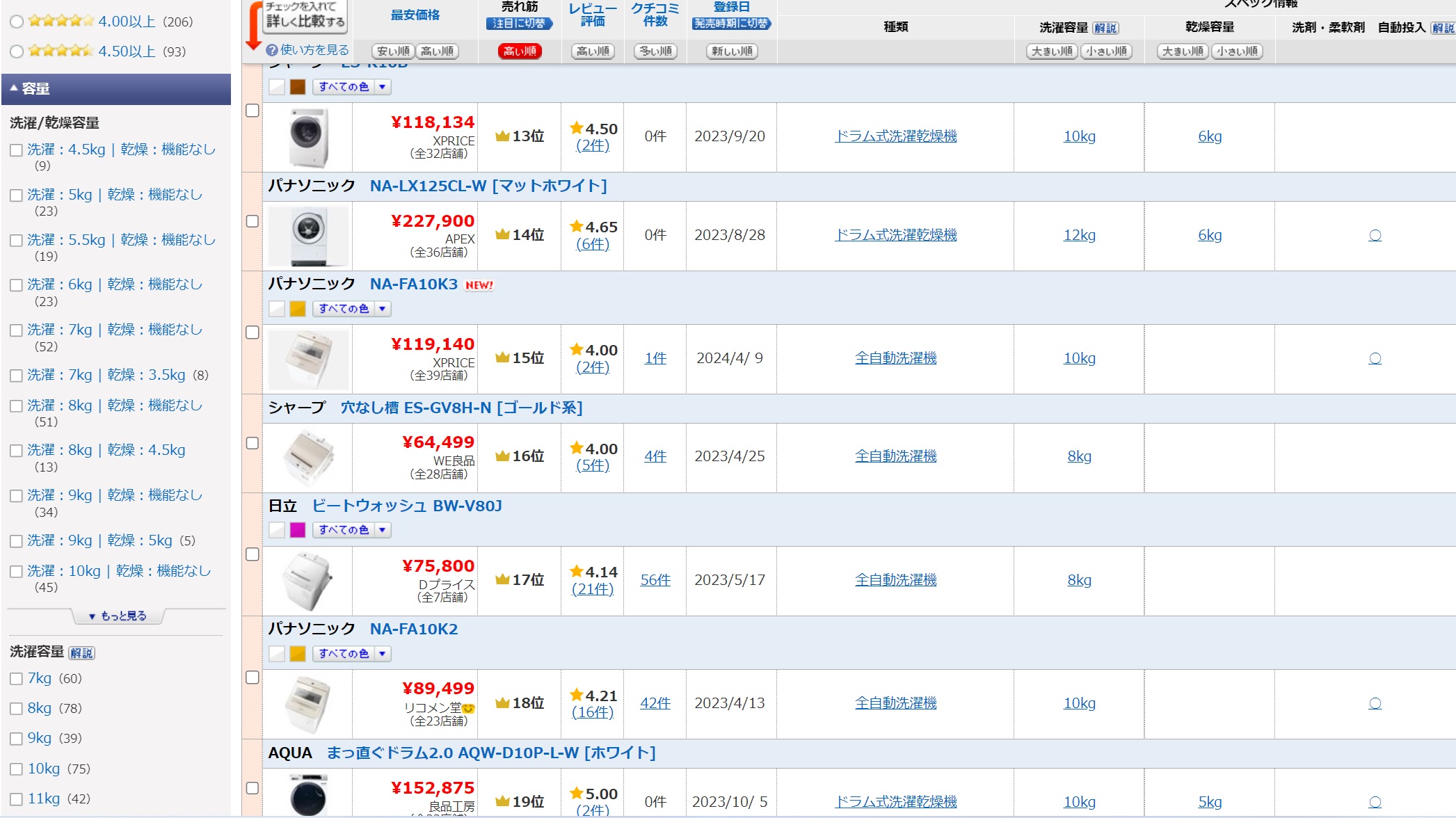Image resolution: width=1456 pixels, height=818 pixels.
Task: Select magenta color swatch for BW-V80J
Action: click(298, 530)
